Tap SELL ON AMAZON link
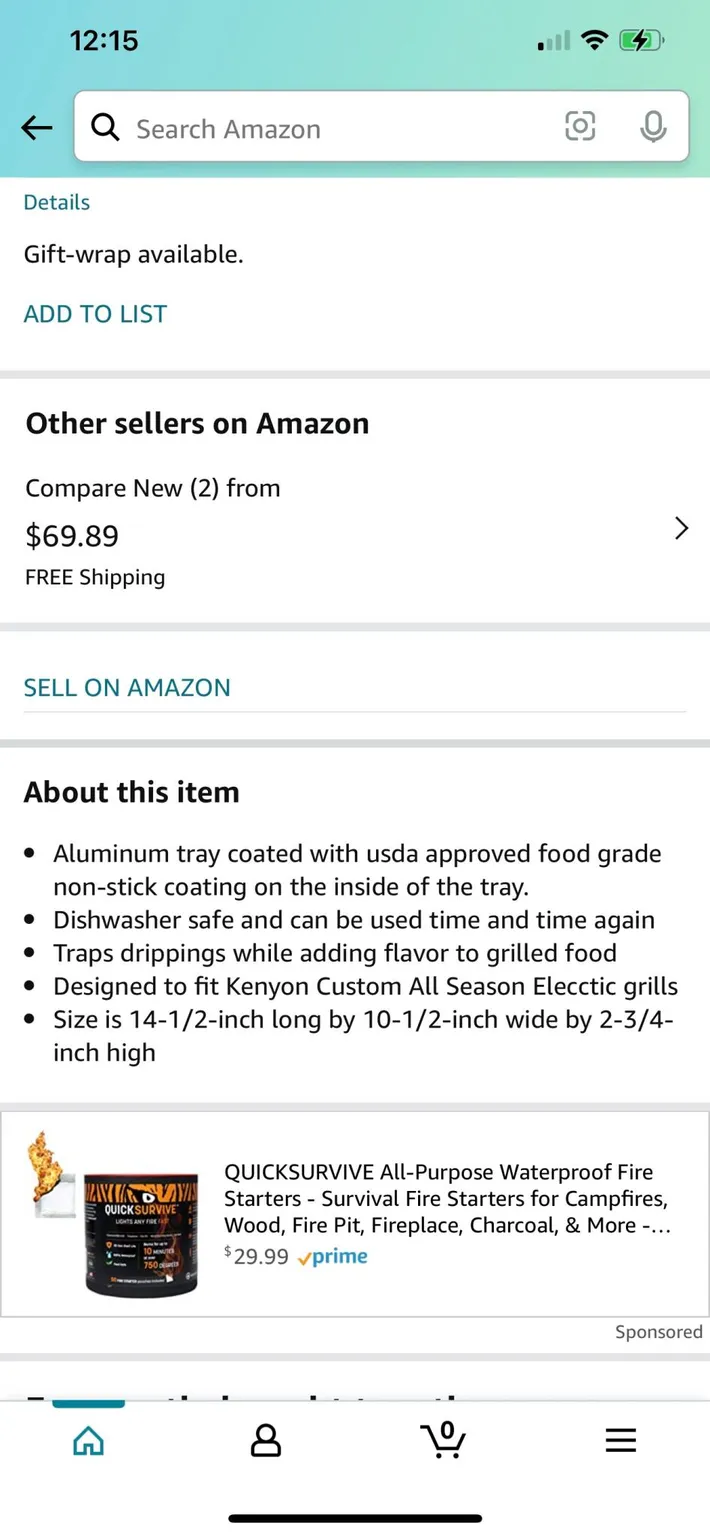Viewport: 710px width, 1536px height. point(127,688)
